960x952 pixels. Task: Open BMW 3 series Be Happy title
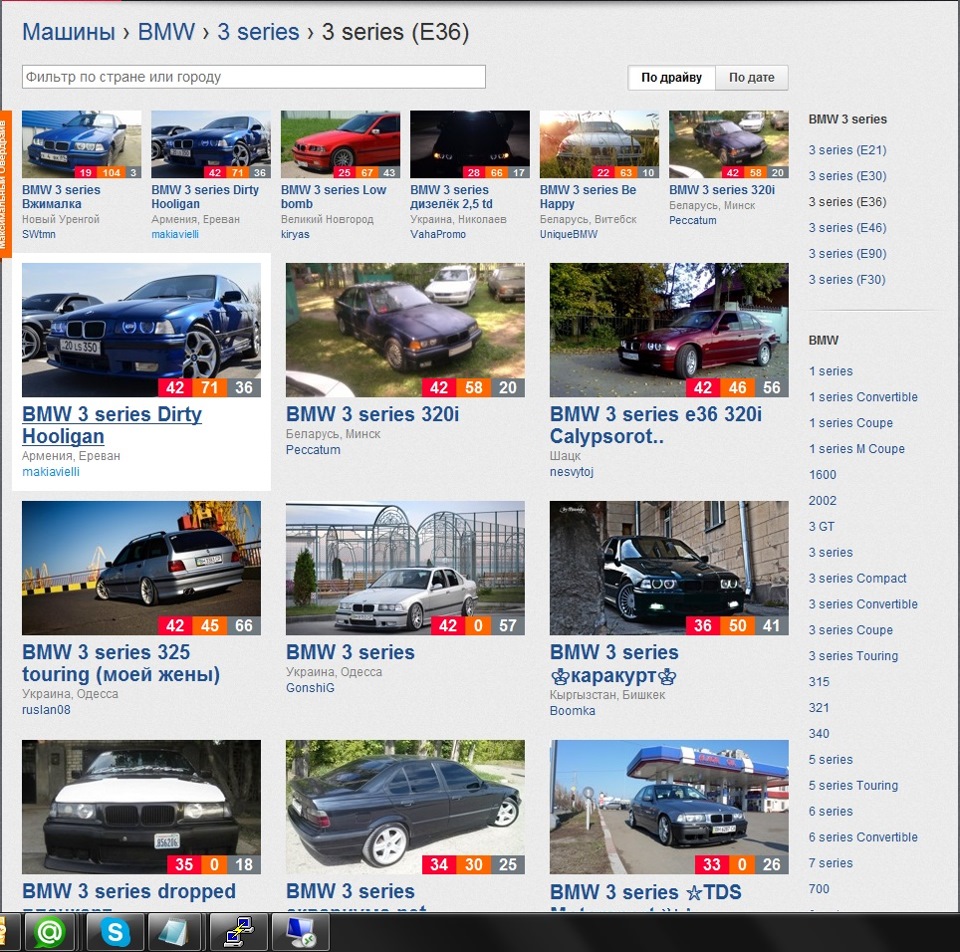pyautogui.click(x=588, y=197)
